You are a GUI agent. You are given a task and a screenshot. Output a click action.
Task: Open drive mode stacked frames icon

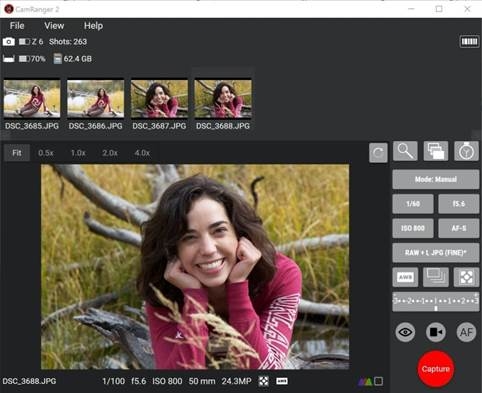pos(436,277)
